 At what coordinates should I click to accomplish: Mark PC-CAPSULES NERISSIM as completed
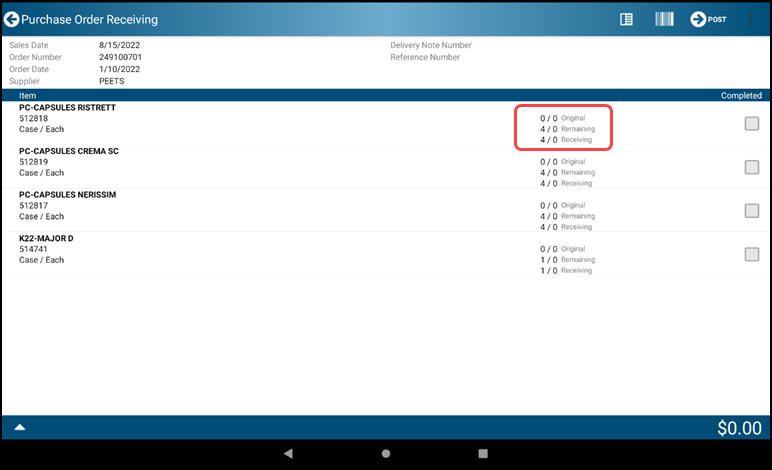(752, 211)
